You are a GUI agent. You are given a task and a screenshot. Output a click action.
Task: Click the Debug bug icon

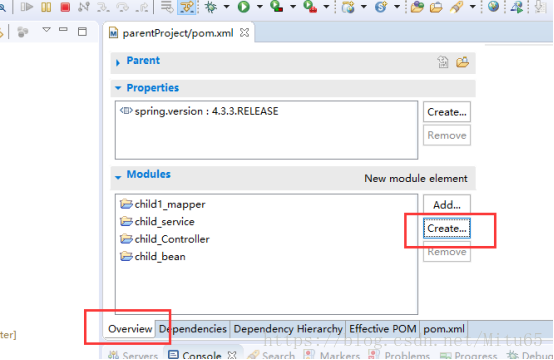pyautogui.click(x=211, y=7)
